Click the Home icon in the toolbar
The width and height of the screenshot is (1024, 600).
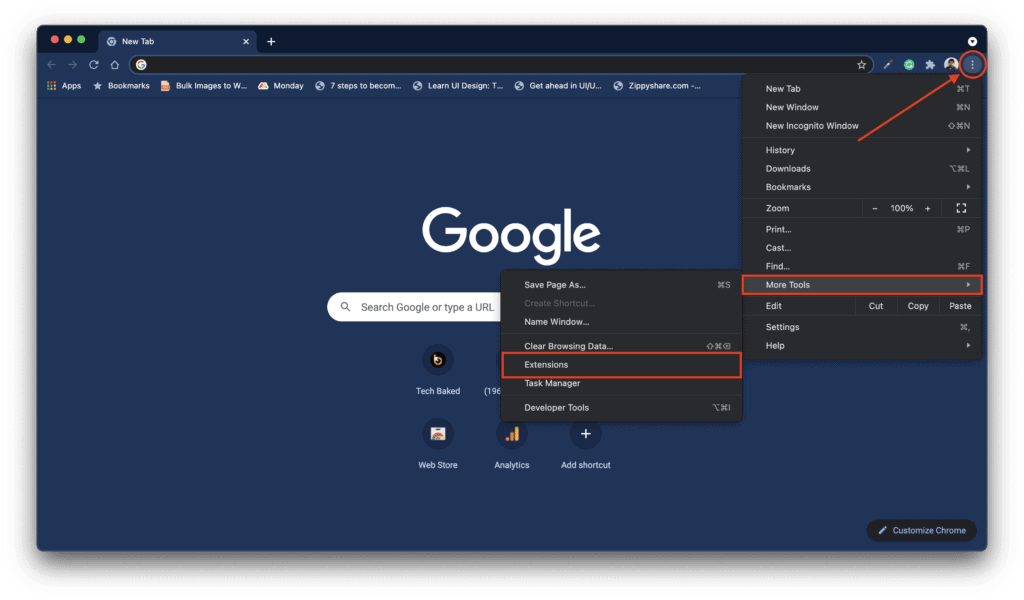pyautogui.click(x=114, y=64)
